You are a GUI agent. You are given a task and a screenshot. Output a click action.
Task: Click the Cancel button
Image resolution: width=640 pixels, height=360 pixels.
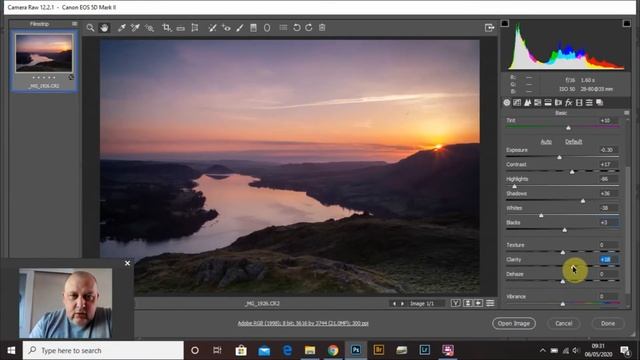pos(564,323)
